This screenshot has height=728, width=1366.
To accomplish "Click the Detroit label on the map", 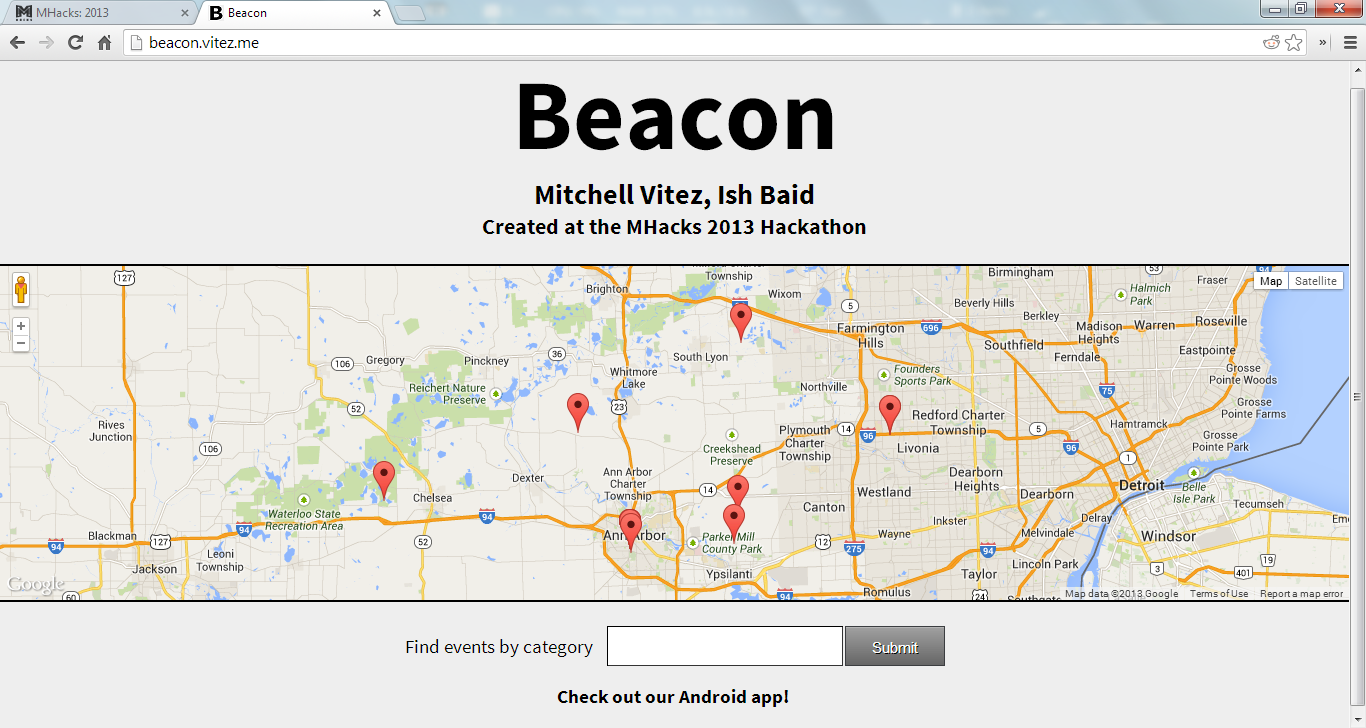I will (1142, 485).
